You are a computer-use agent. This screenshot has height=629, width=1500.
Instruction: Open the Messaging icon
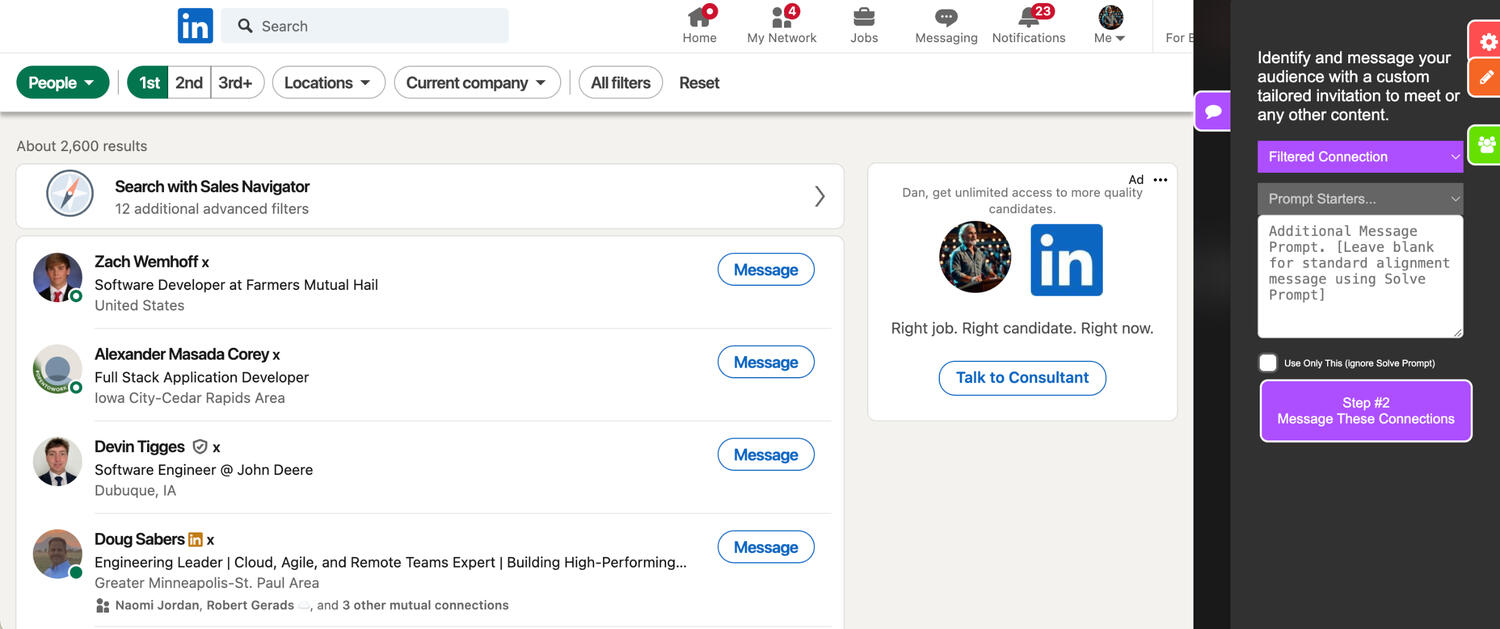pyautogui.click(x=945, y=18)
